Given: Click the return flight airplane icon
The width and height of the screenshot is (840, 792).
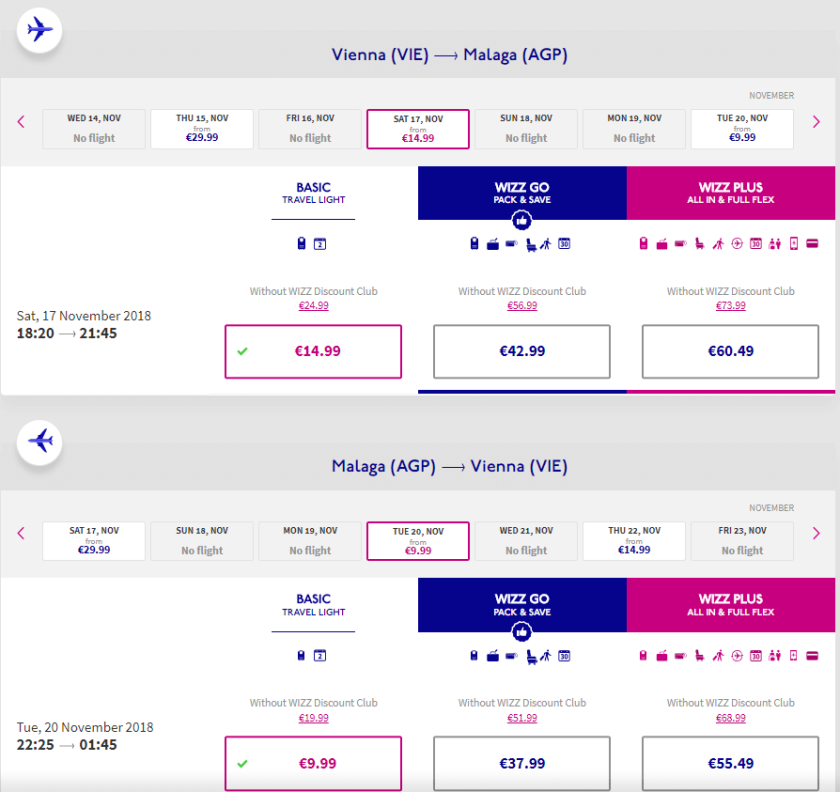Looking at the screenshot, I should point(40,440).
